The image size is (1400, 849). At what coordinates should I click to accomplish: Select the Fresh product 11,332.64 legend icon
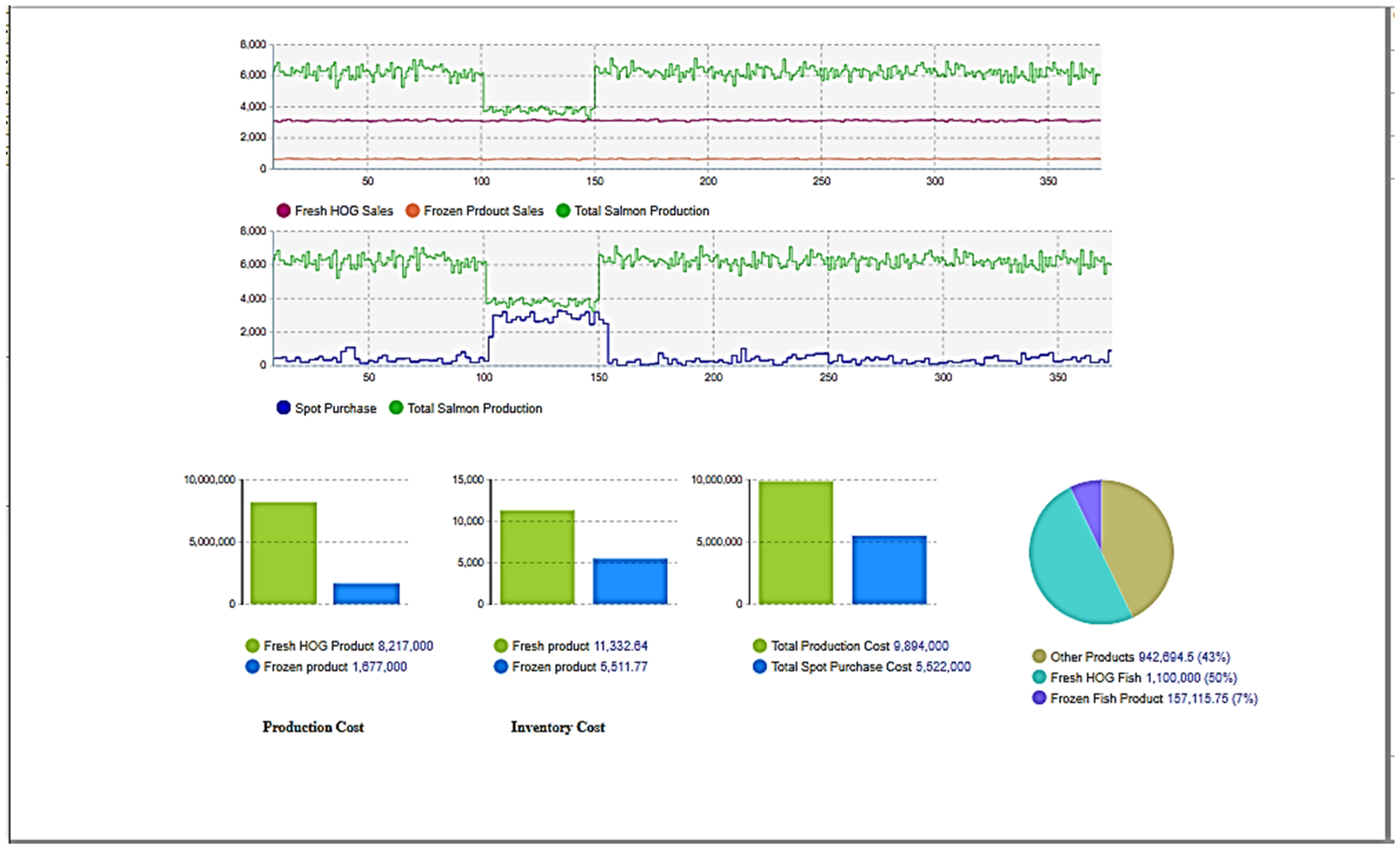pos(501,645)
